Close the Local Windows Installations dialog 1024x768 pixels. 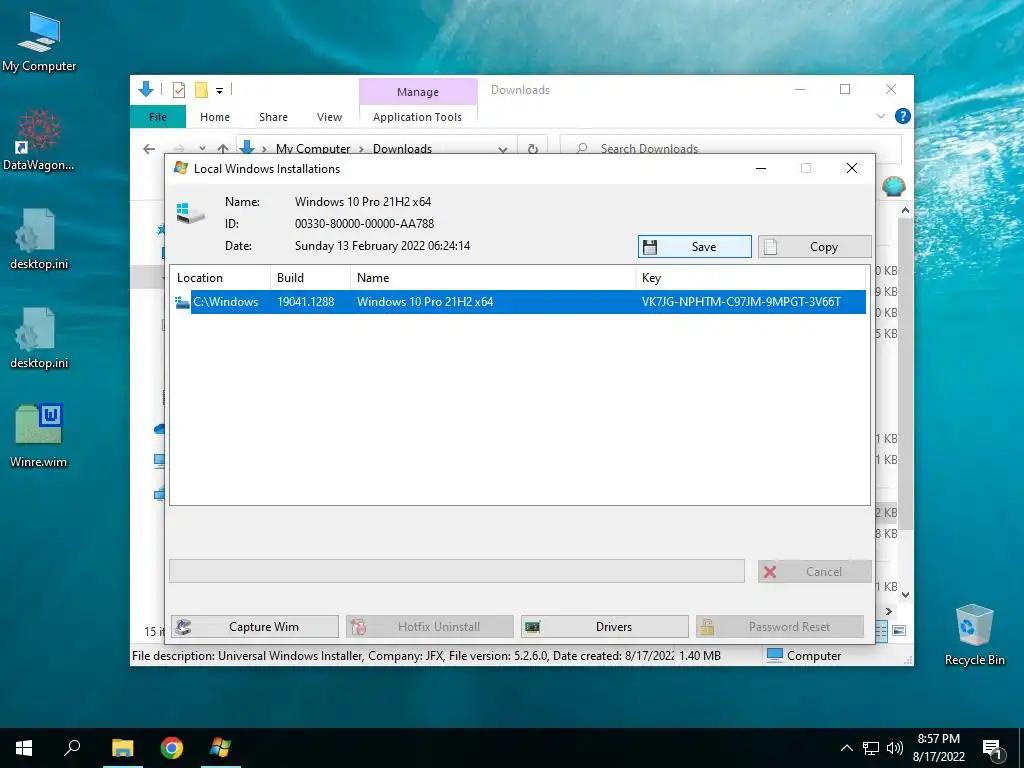coord(852,168)
